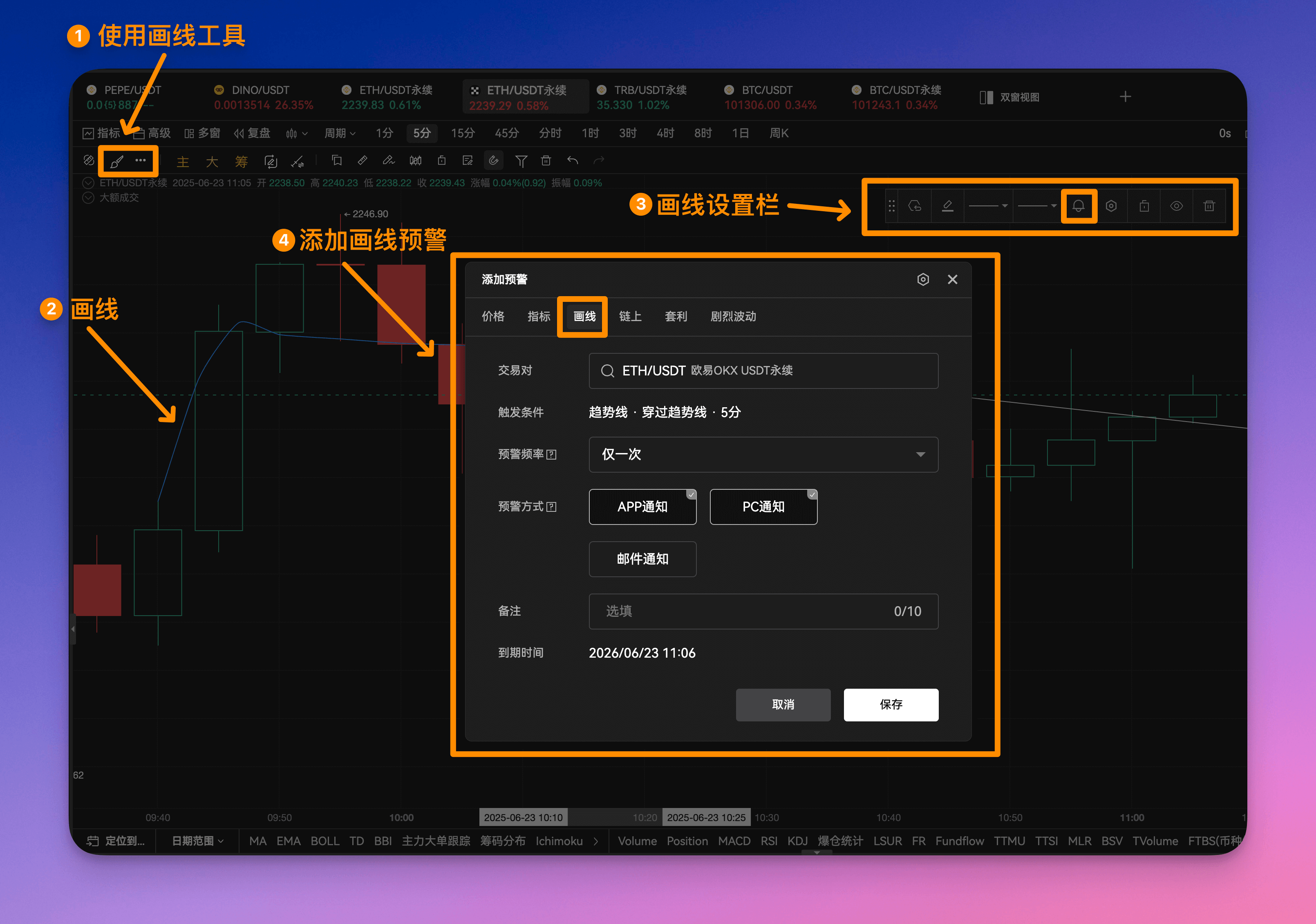Switch to the 价格 tab
This screenshot has width=1316, height=924.
[x=493, y=317]
